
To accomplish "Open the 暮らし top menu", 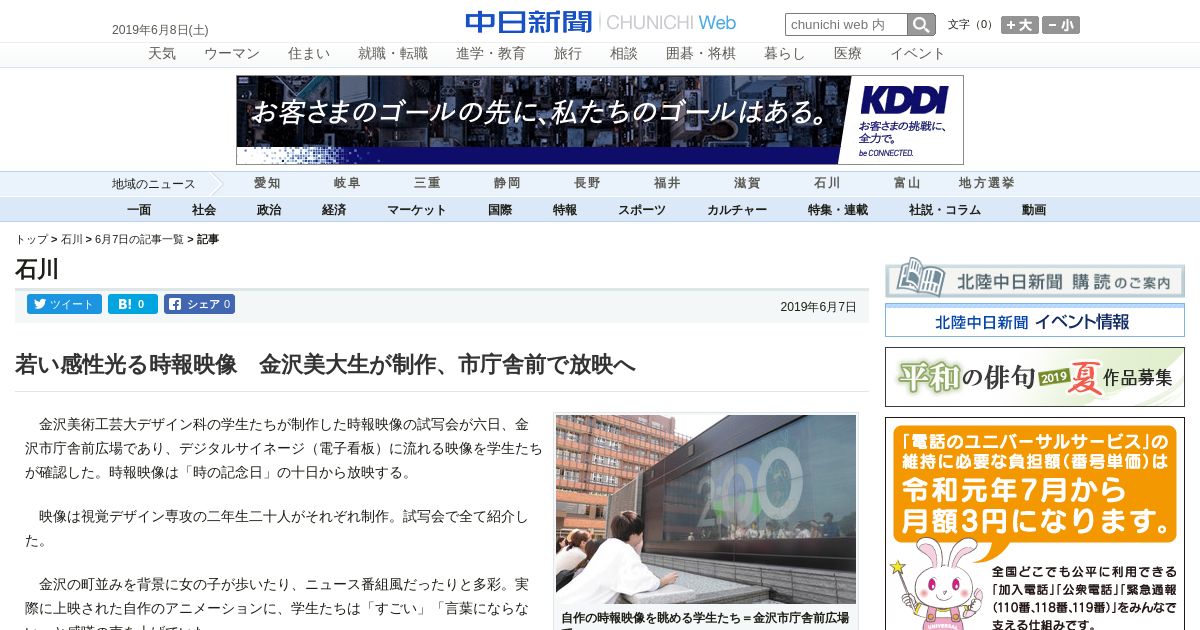I will [x=785, y=54].
